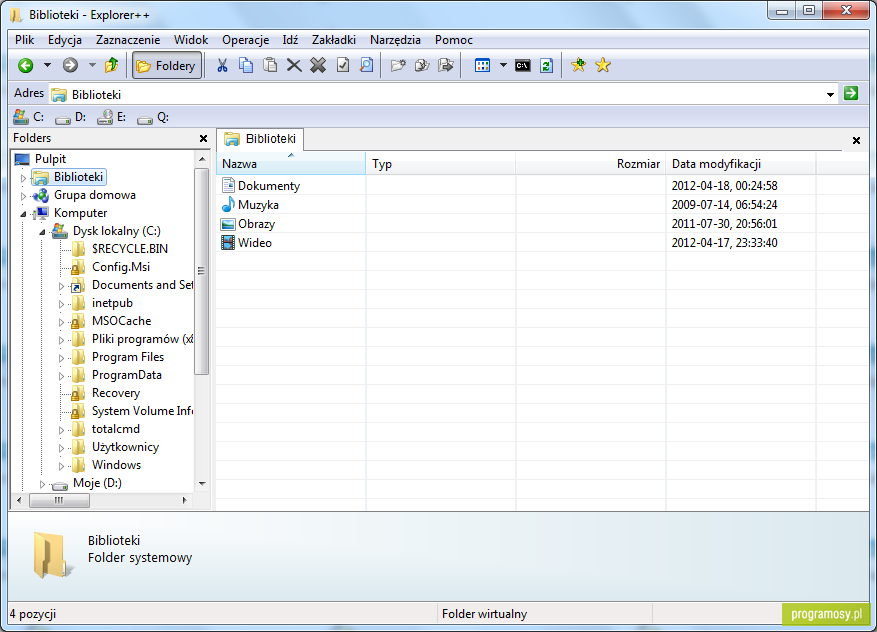Click the Move To folder icon

pos(446,65)
